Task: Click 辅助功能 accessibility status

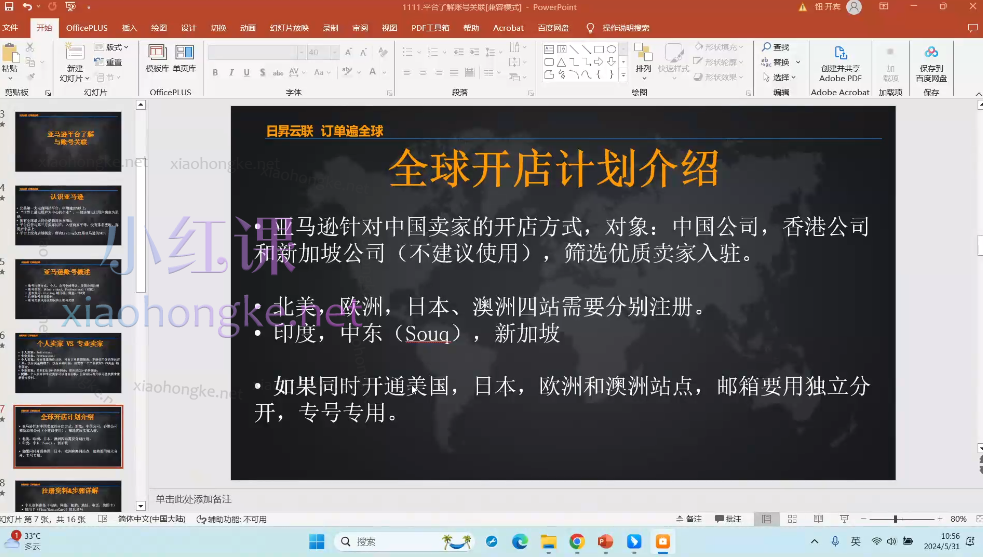Action: click(x=231, y=519)
